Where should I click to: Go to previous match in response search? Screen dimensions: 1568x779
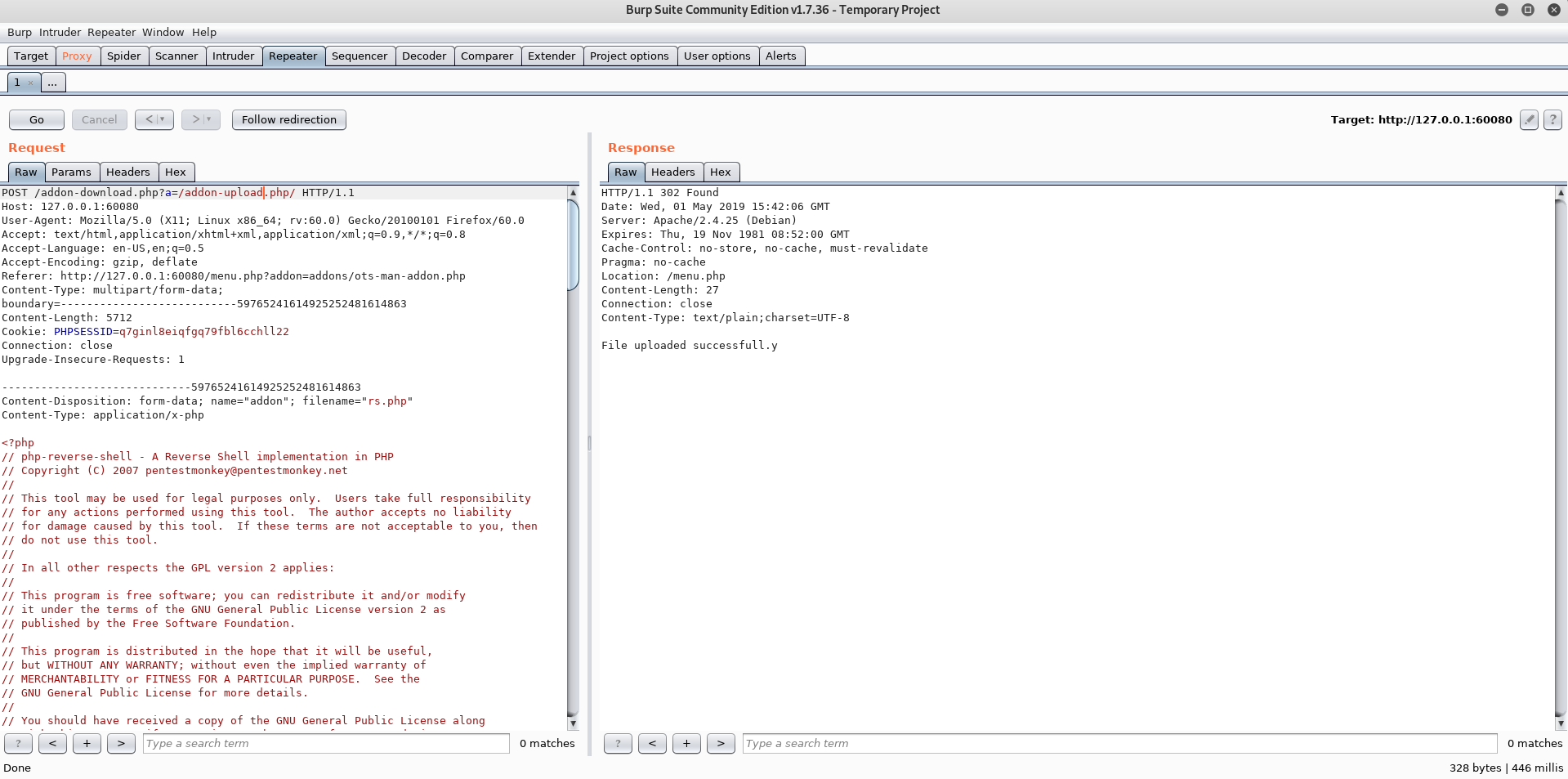click(x=652, y=743)
